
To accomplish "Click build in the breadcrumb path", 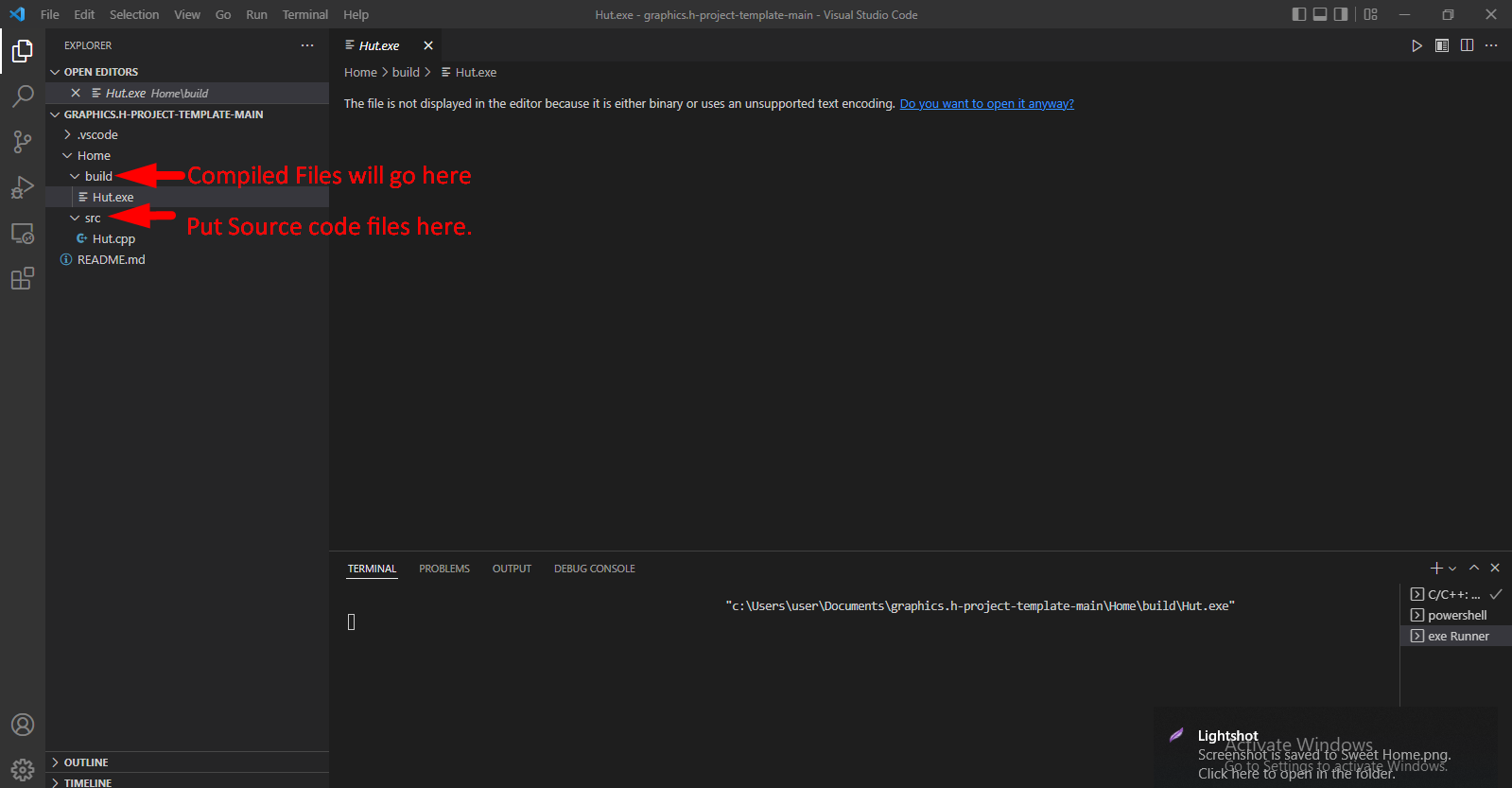I will click(x=406, y=72).
